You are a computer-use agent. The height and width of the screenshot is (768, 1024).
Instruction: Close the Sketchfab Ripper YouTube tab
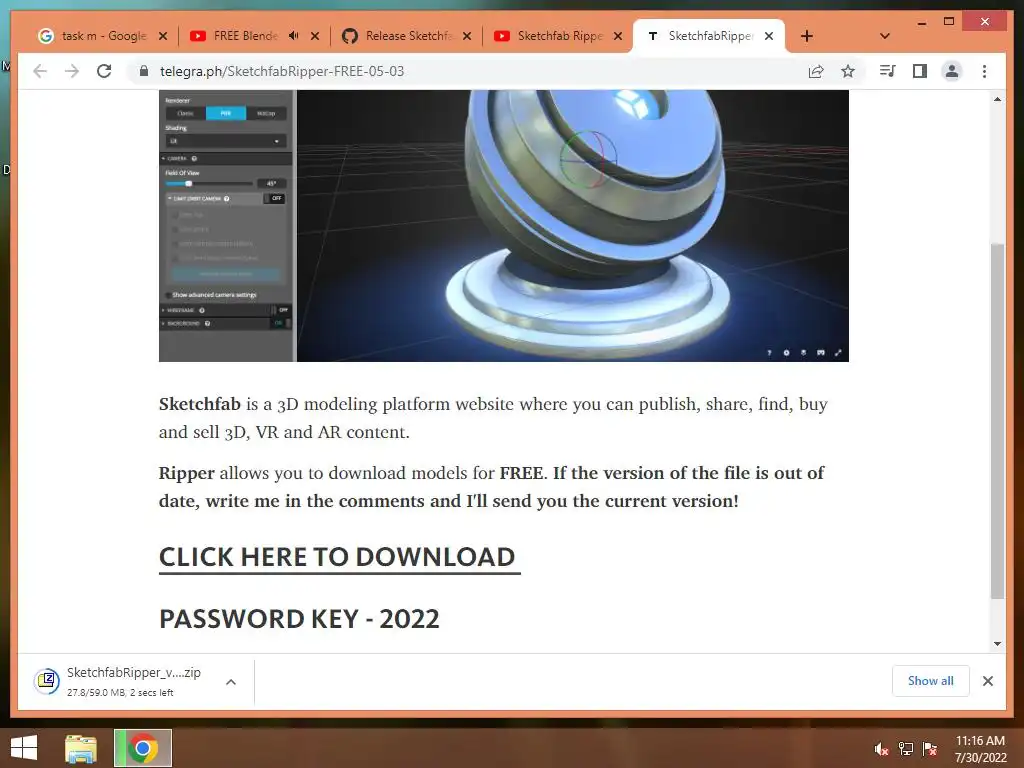pyautogui.click(x=618, y=36)
